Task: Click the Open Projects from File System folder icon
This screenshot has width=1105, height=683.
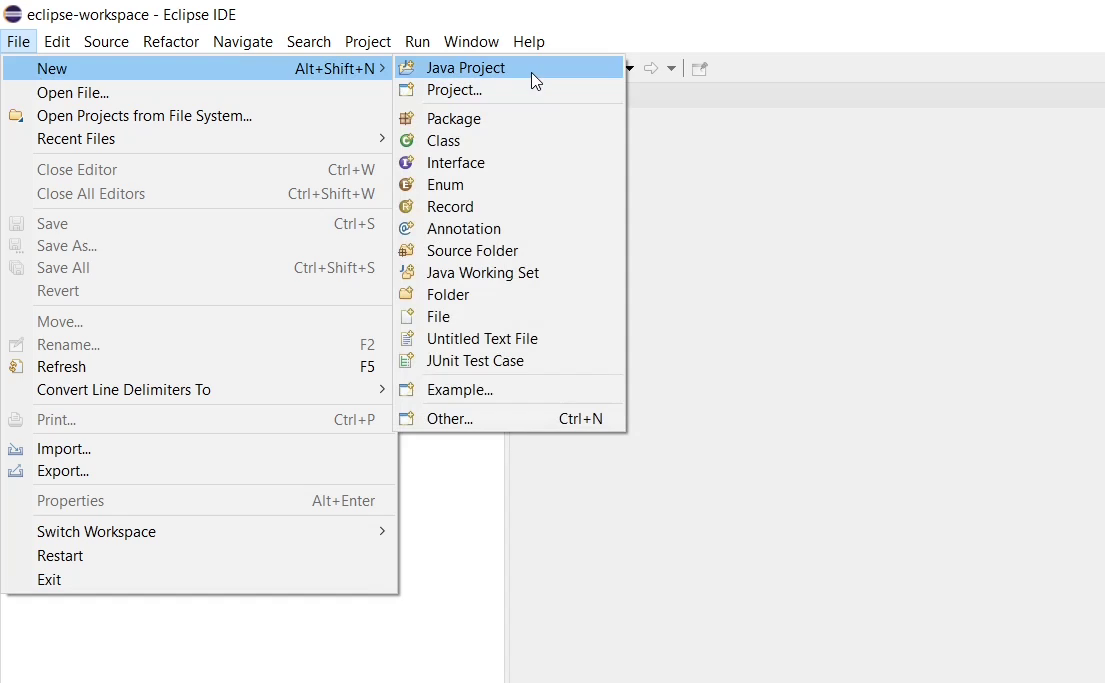Action: (x=16, y=116)
